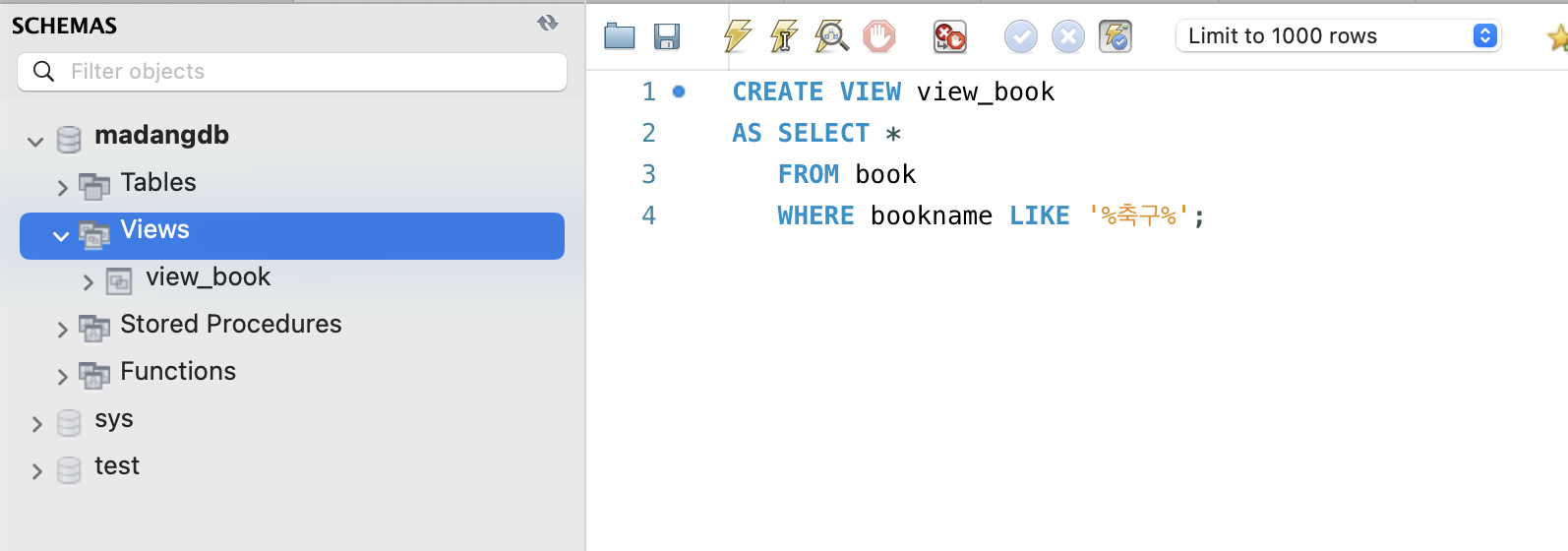
Task: Refresh the schemas list
Action: [548, 23]
